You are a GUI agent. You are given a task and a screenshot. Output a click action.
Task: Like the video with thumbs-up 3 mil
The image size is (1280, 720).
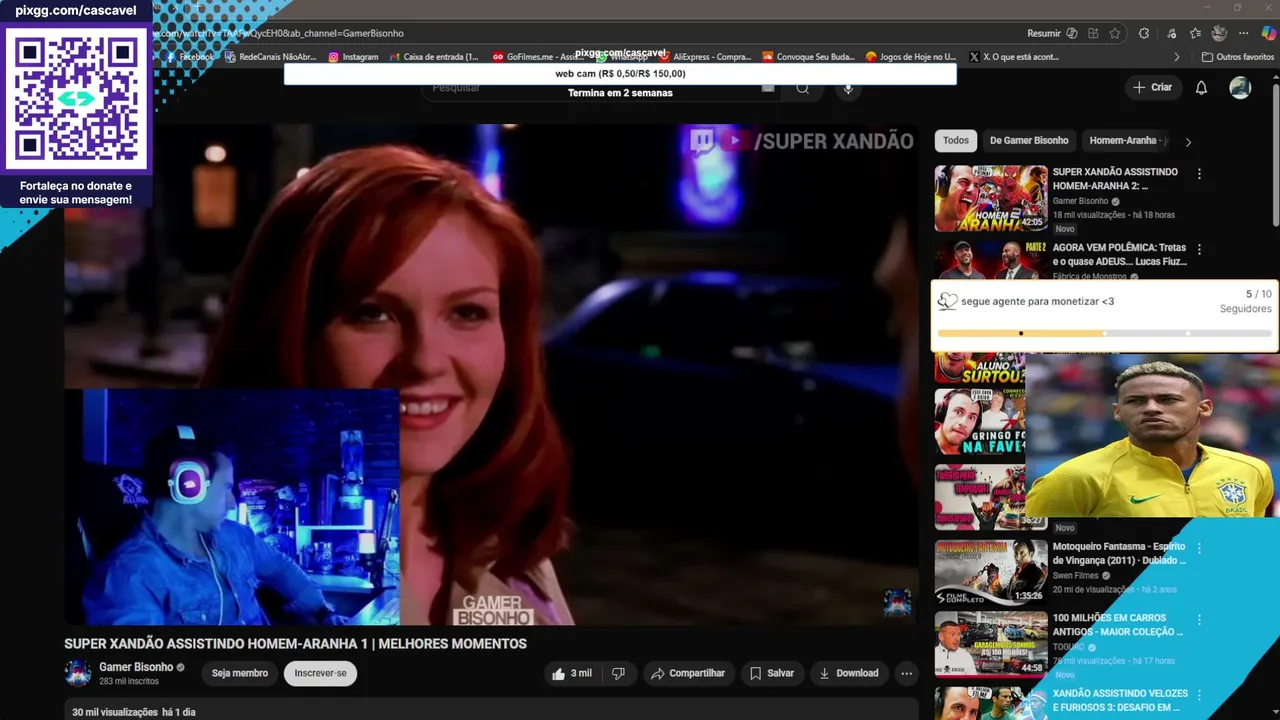(x=571, y=673)
